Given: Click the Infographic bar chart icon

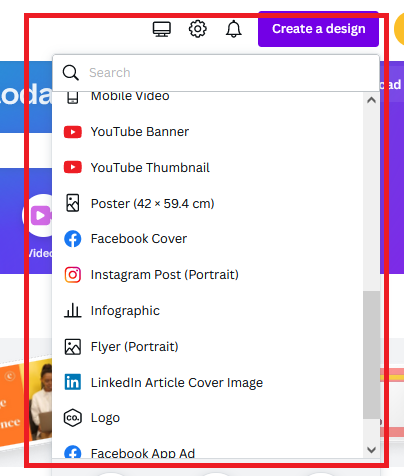Looking at the screenshot, I should coord(73,310).
